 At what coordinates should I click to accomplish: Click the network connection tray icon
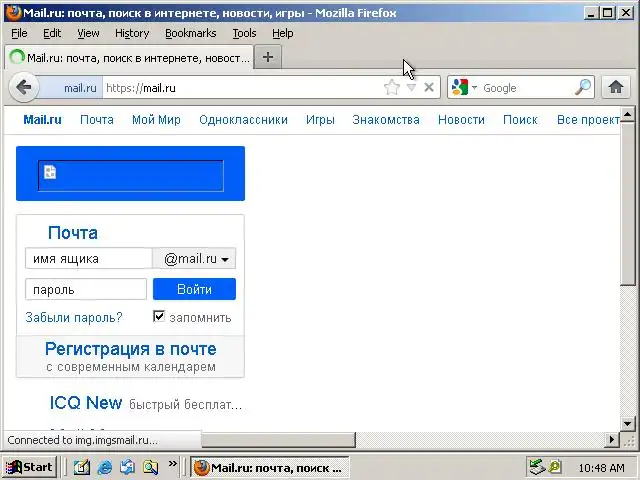(x=538, y=467)
